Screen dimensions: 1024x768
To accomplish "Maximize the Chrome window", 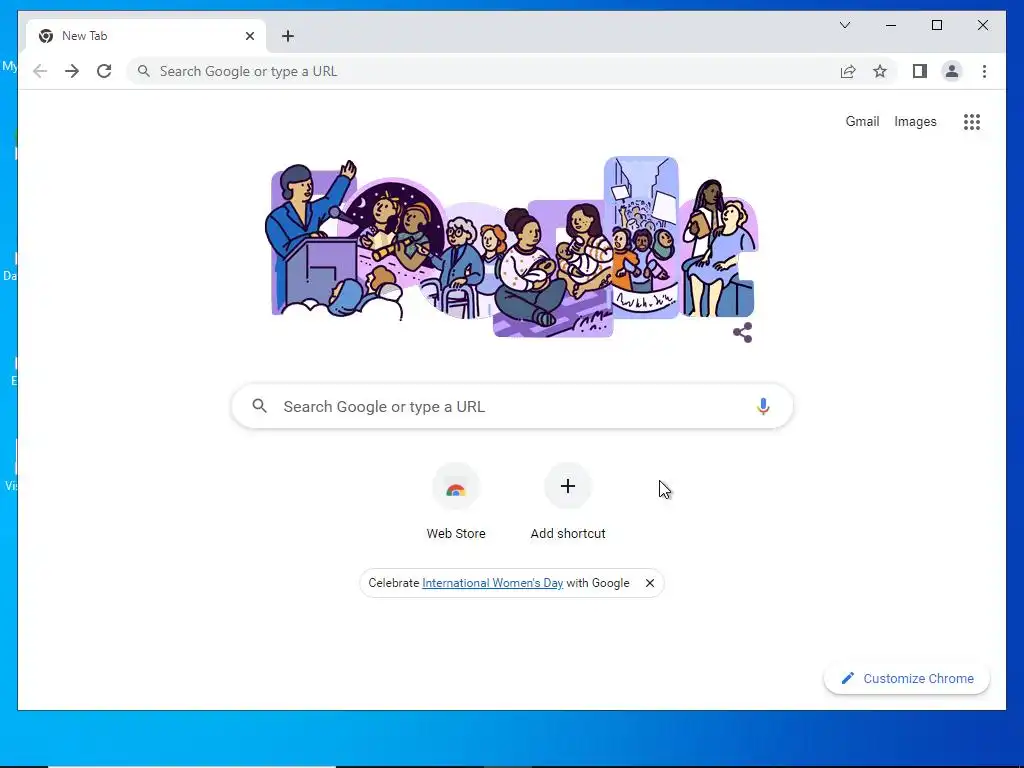I will 936,25.
